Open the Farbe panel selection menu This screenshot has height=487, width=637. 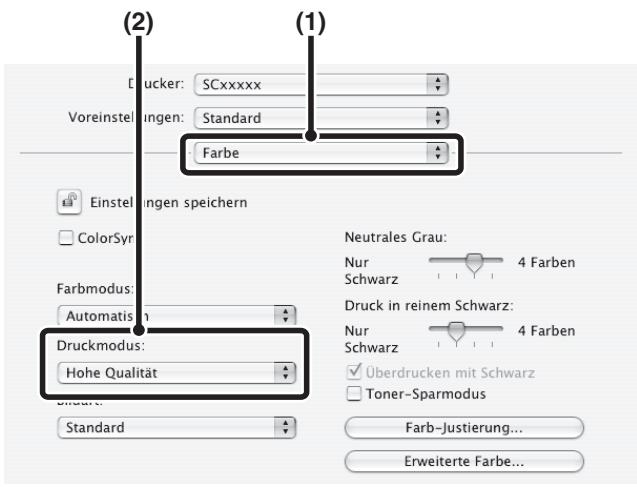[321, 153]
